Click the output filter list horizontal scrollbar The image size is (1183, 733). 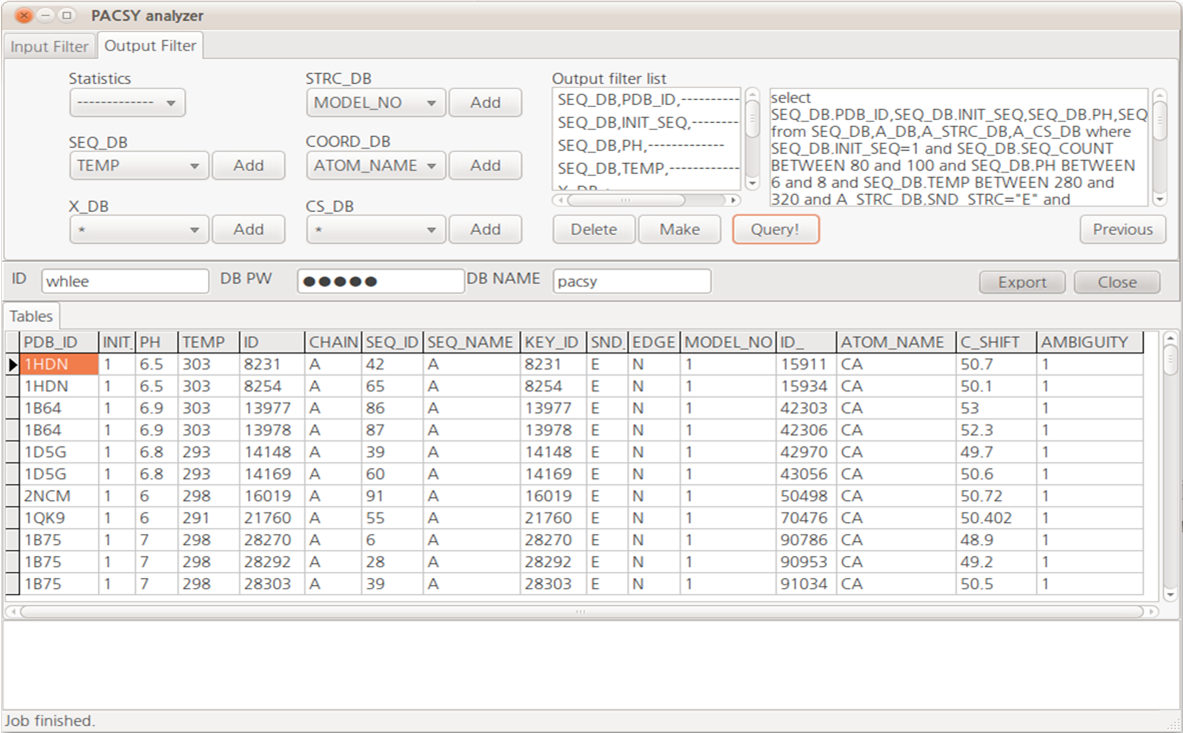pyautogui.click(x=646, y=200)
